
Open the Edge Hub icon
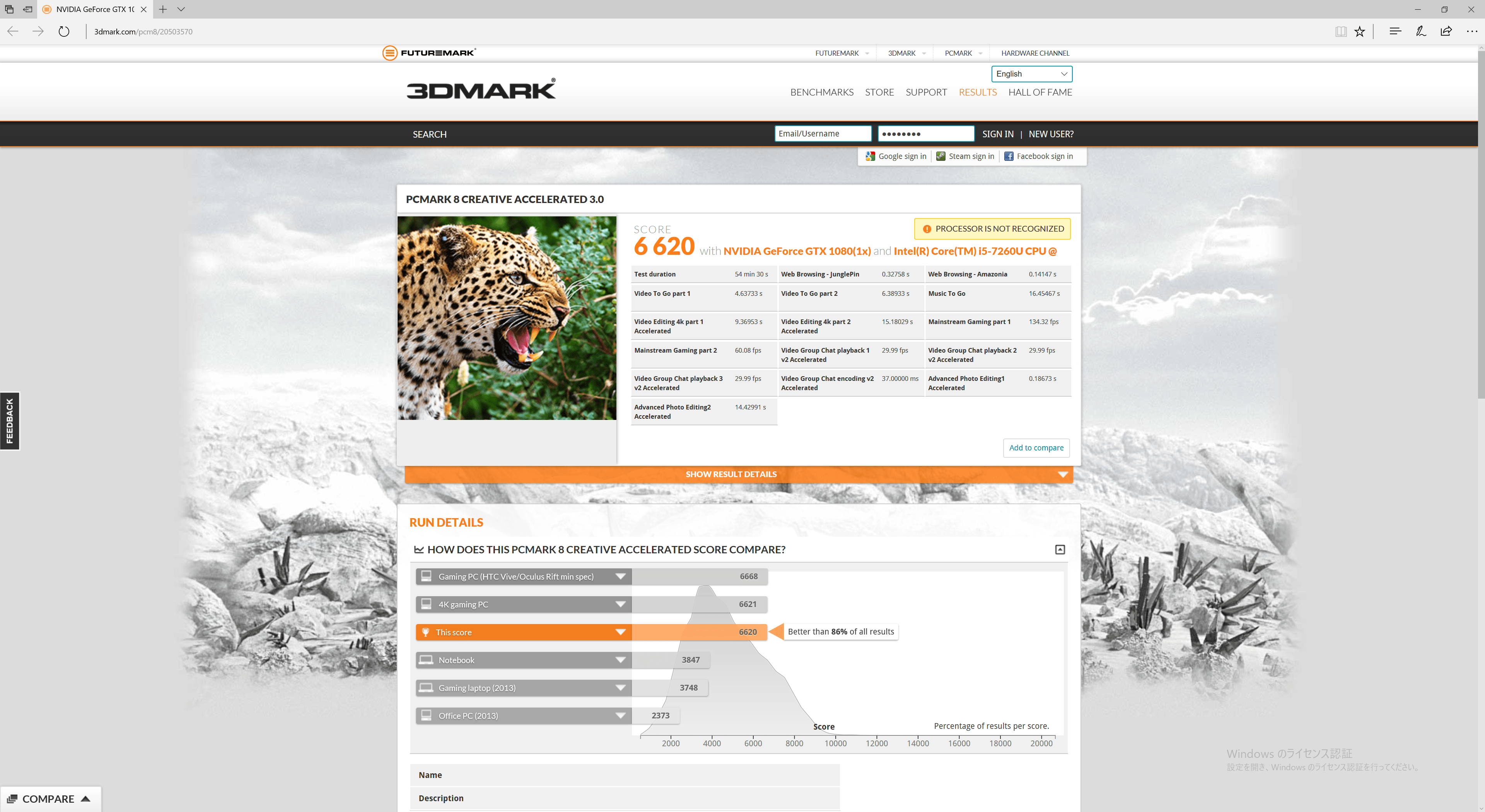1395,31
